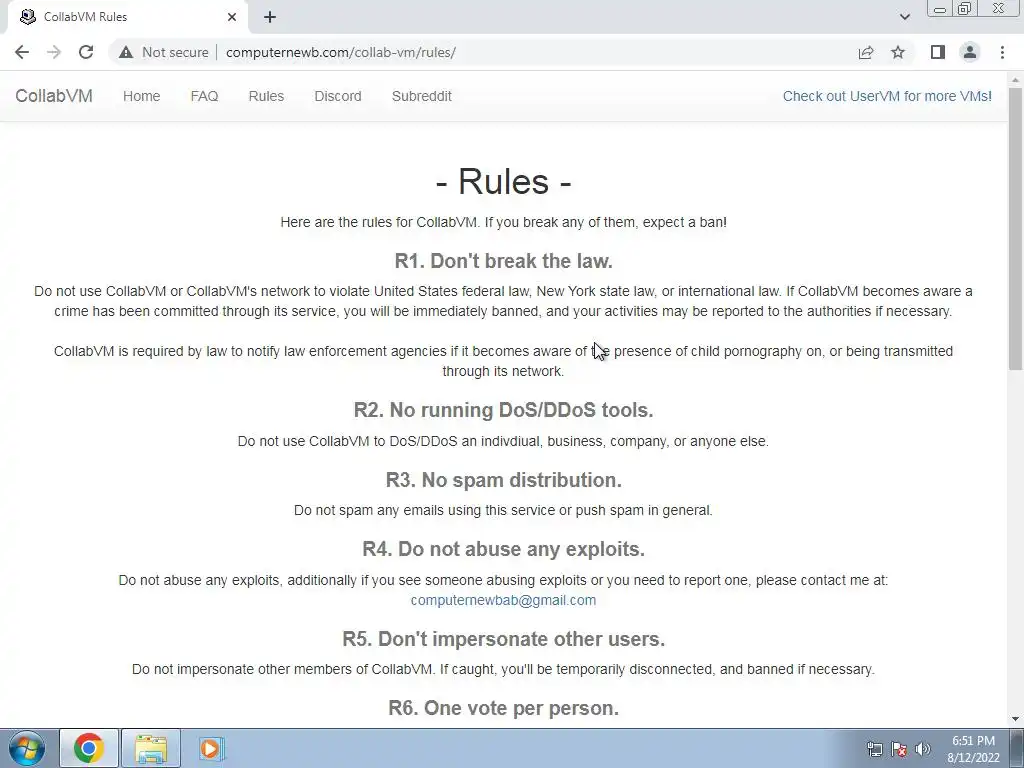Click the 'R5. Don't impersonate other users.' heading
Screen dimensions: 1024x768
(x=504, y=639)
